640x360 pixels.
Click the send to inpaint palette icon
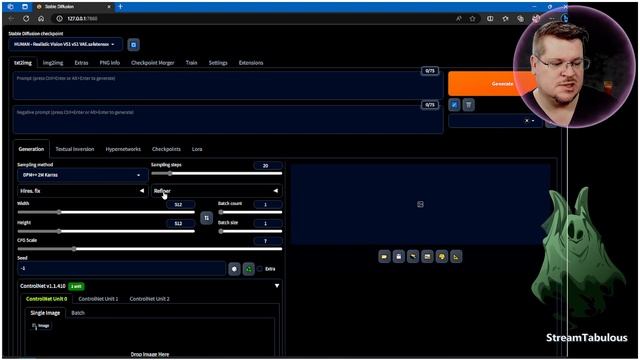442,257
